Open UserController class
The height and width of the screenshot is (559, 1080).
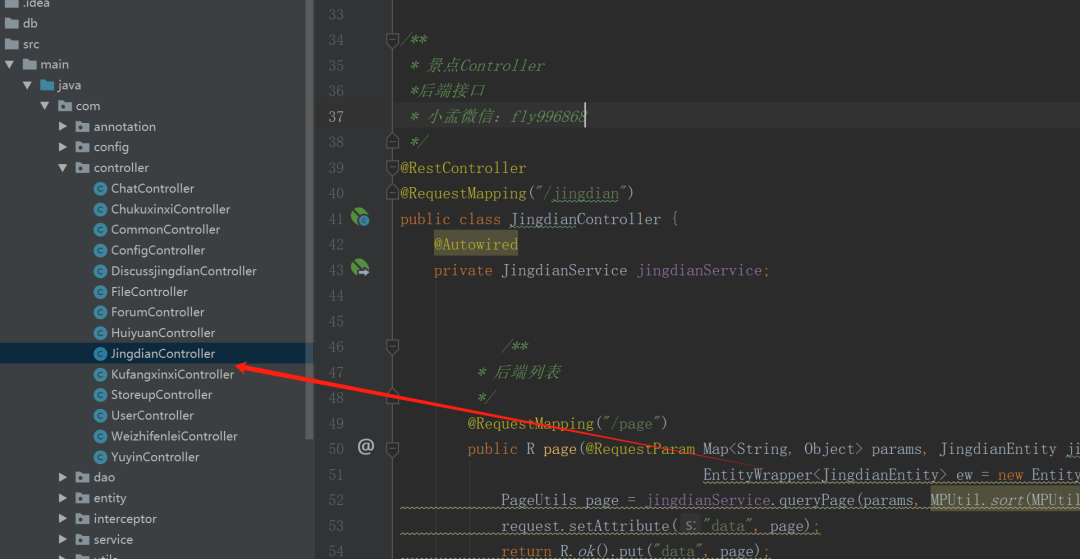tap(152, 416)
